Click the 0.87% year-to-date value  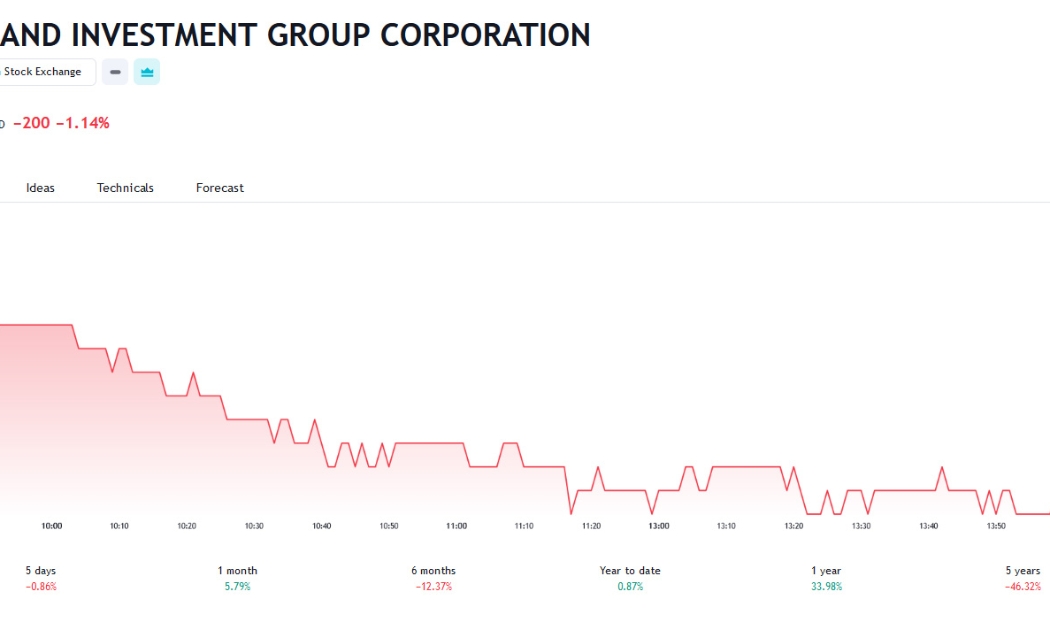pyautogui.click(x=630, y=586)
